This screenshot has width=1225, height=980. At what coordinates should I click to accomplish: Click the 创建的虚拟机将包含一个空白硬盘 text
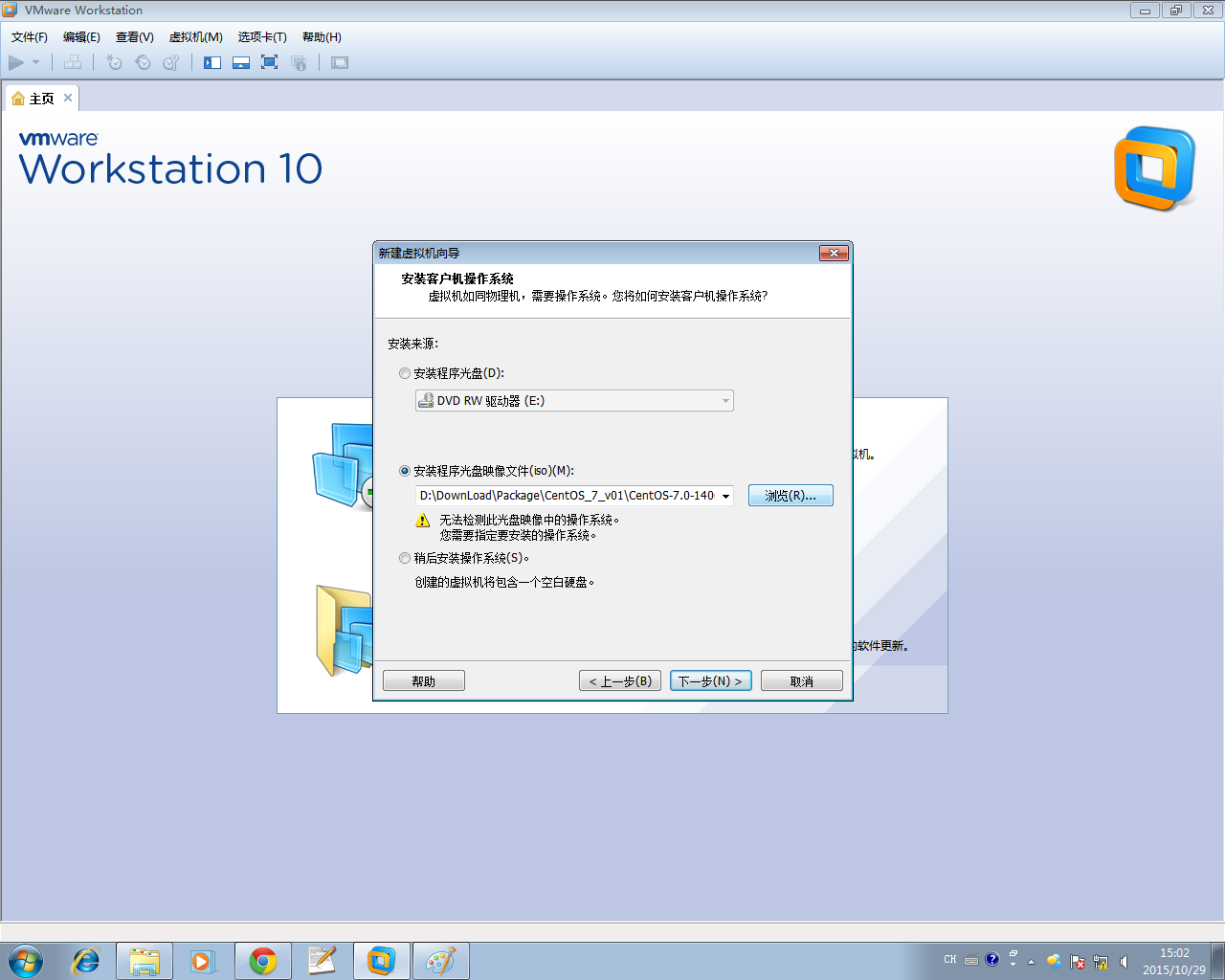coord(504,582)
